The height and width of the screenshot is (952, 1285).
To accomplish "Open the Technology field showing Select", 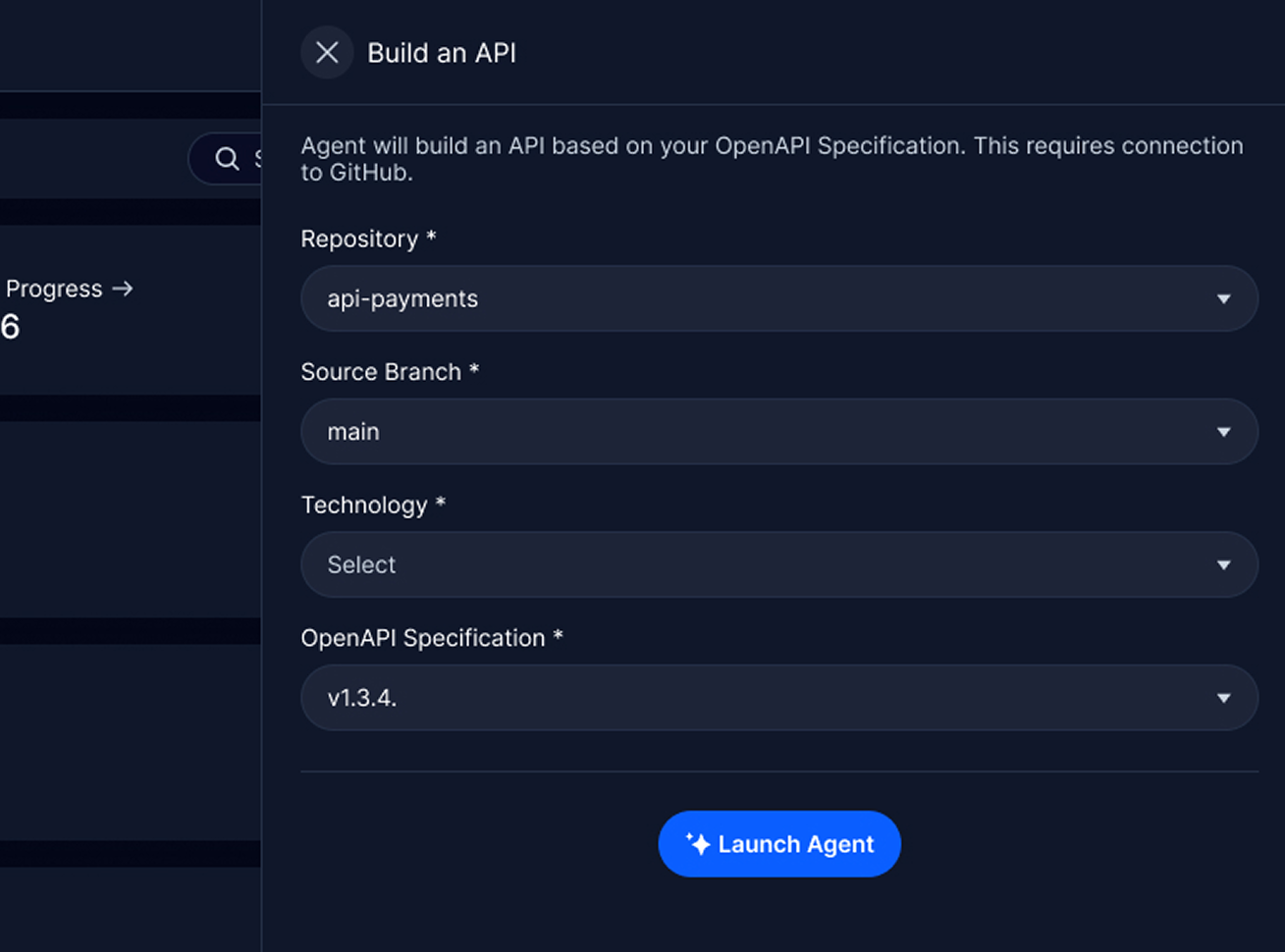I will pyautogui.click(x=766, y=565).
